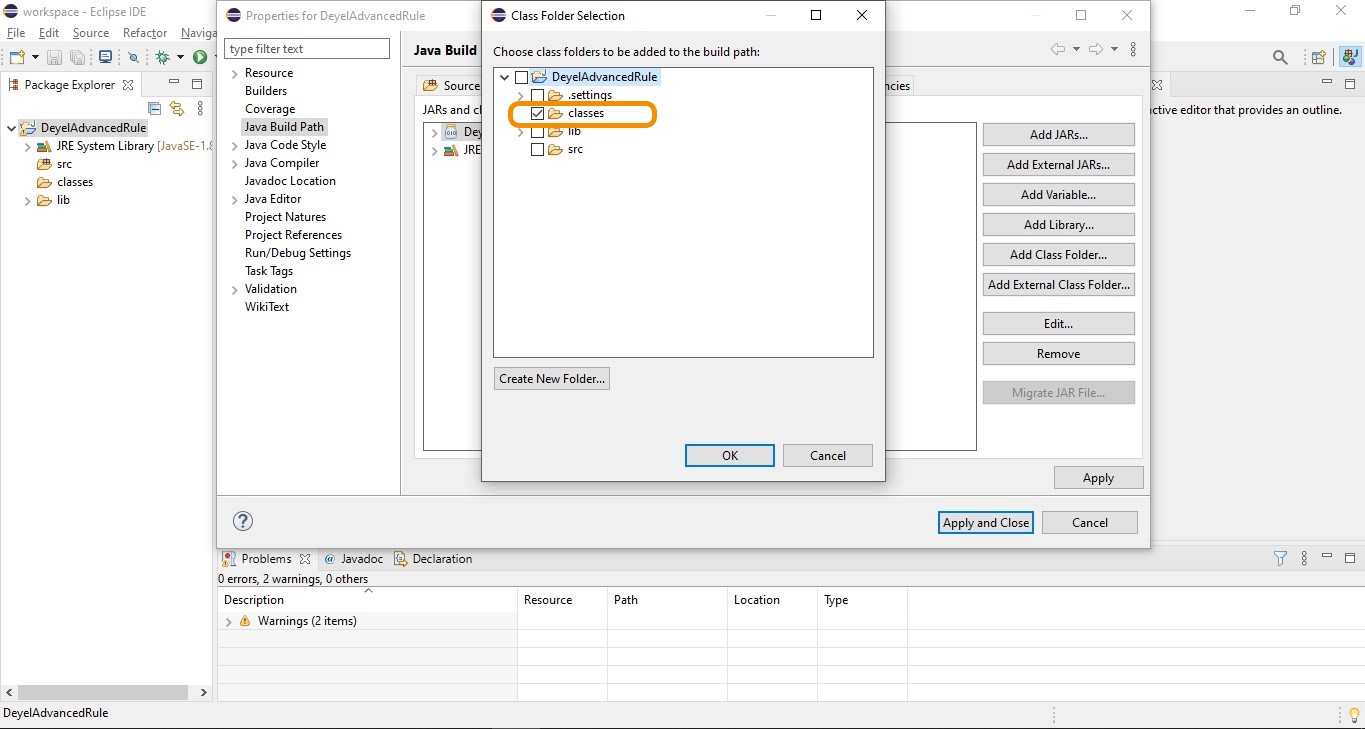
Task: Check the lib folder checkbox
Action: click(538, 131)
